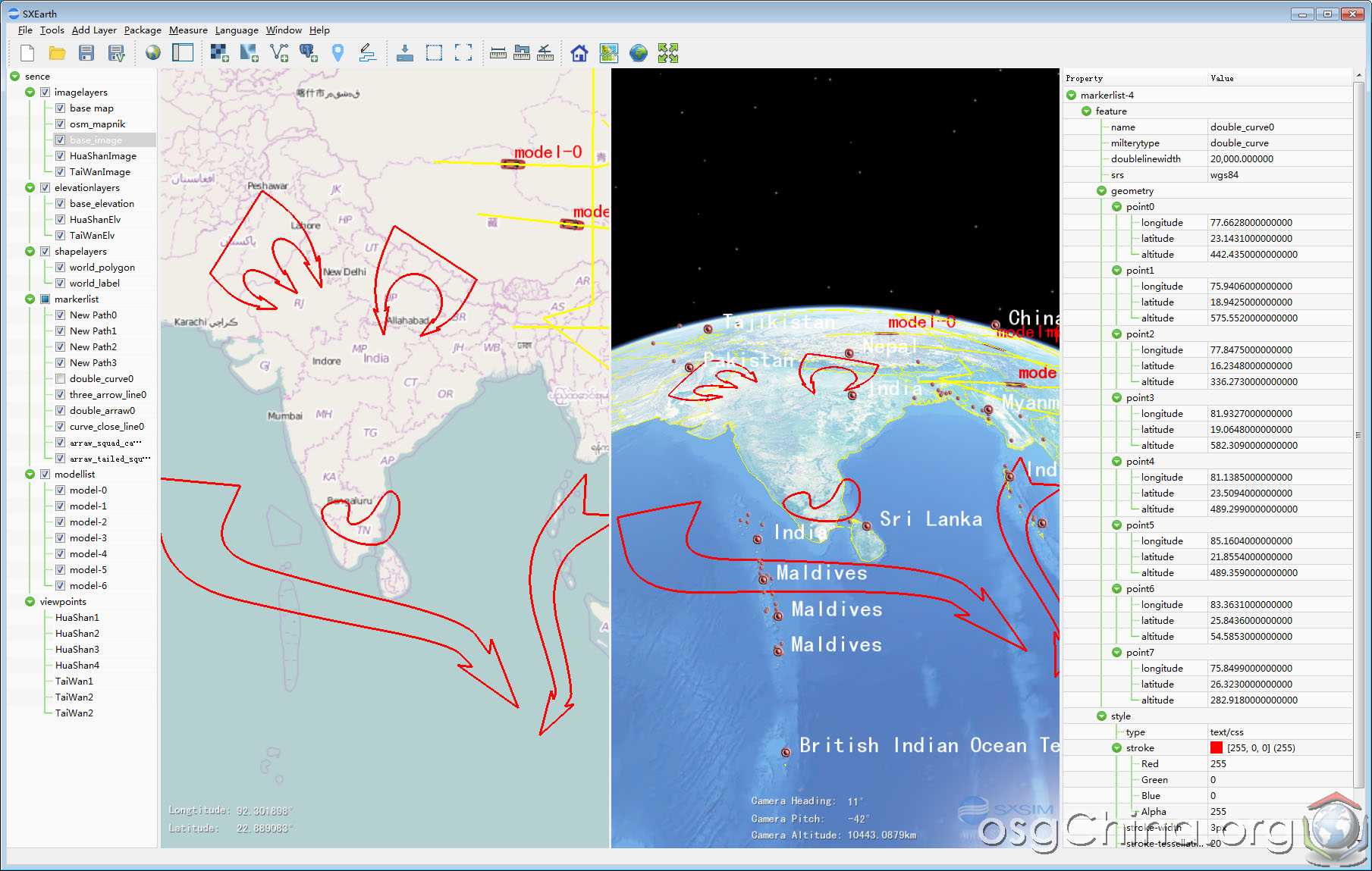This screenshot has width=1372, height=871.
Task: Create a new scene file
Action: [27, 52]
